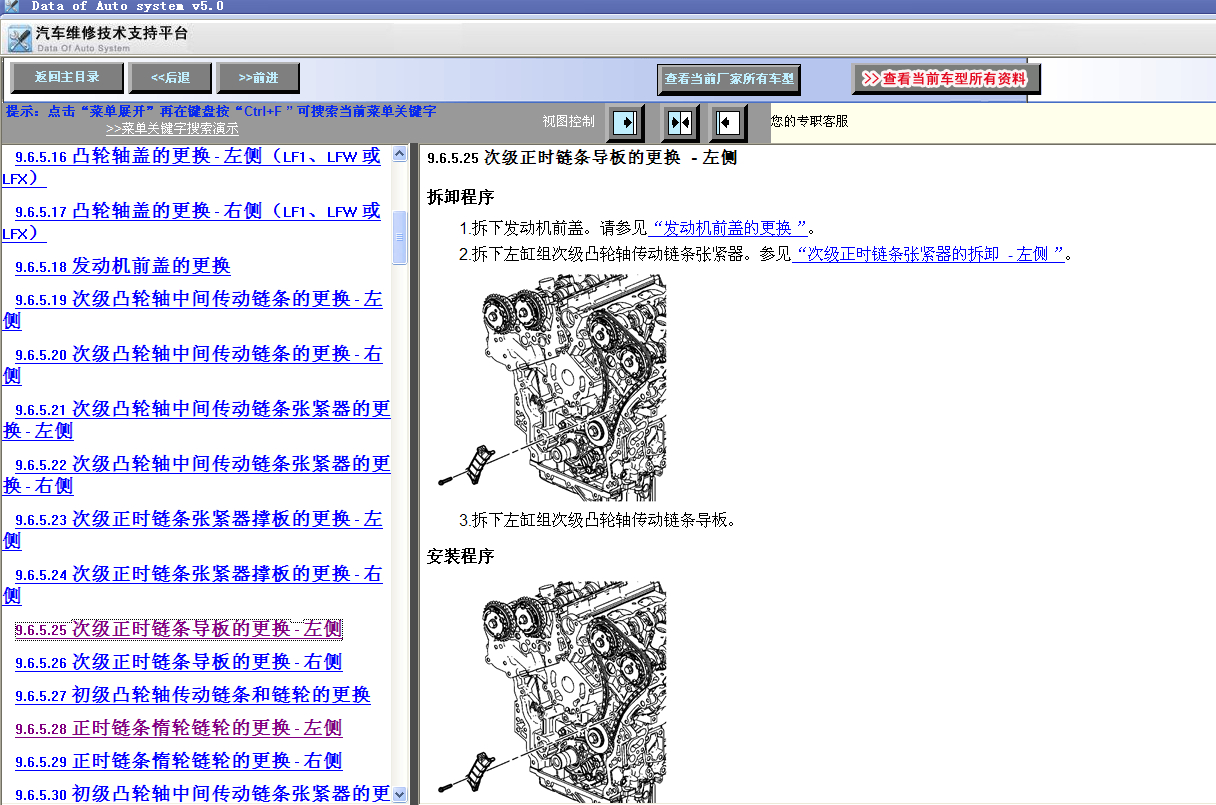Click the menu list scrollbar up arrow
Screen dimensions: 1216x805
400,154
